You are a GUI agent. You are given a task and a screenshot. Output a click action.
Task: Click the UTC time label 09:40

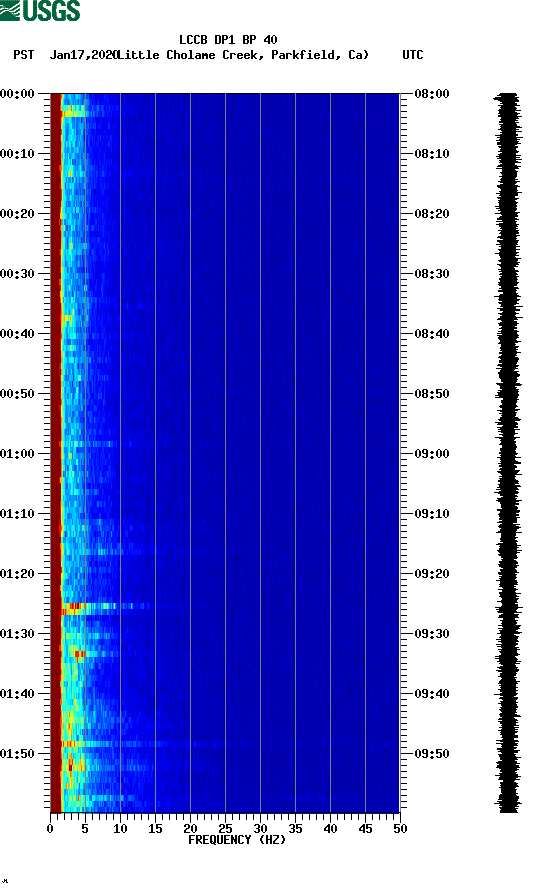click(432, 694)
